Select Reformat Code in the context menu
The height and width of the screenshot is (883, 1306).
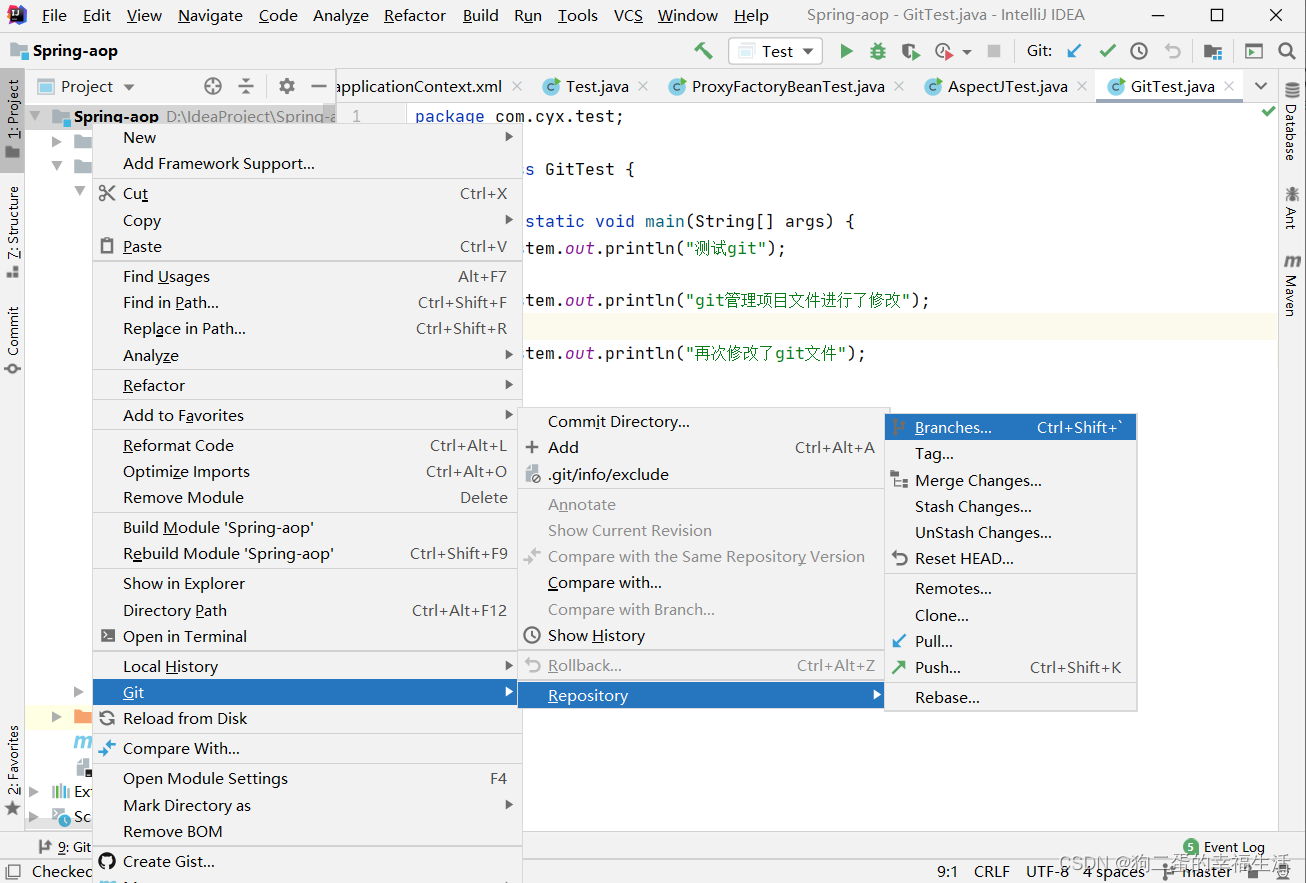(306, 445)
